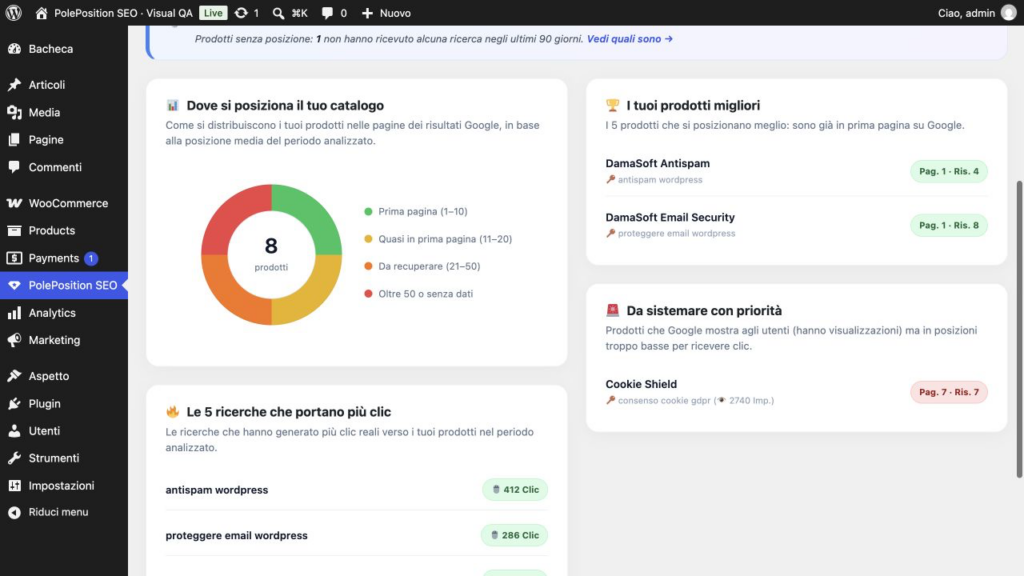Click 'Prima pagina (1–10)' legend entry

[415, 212]
